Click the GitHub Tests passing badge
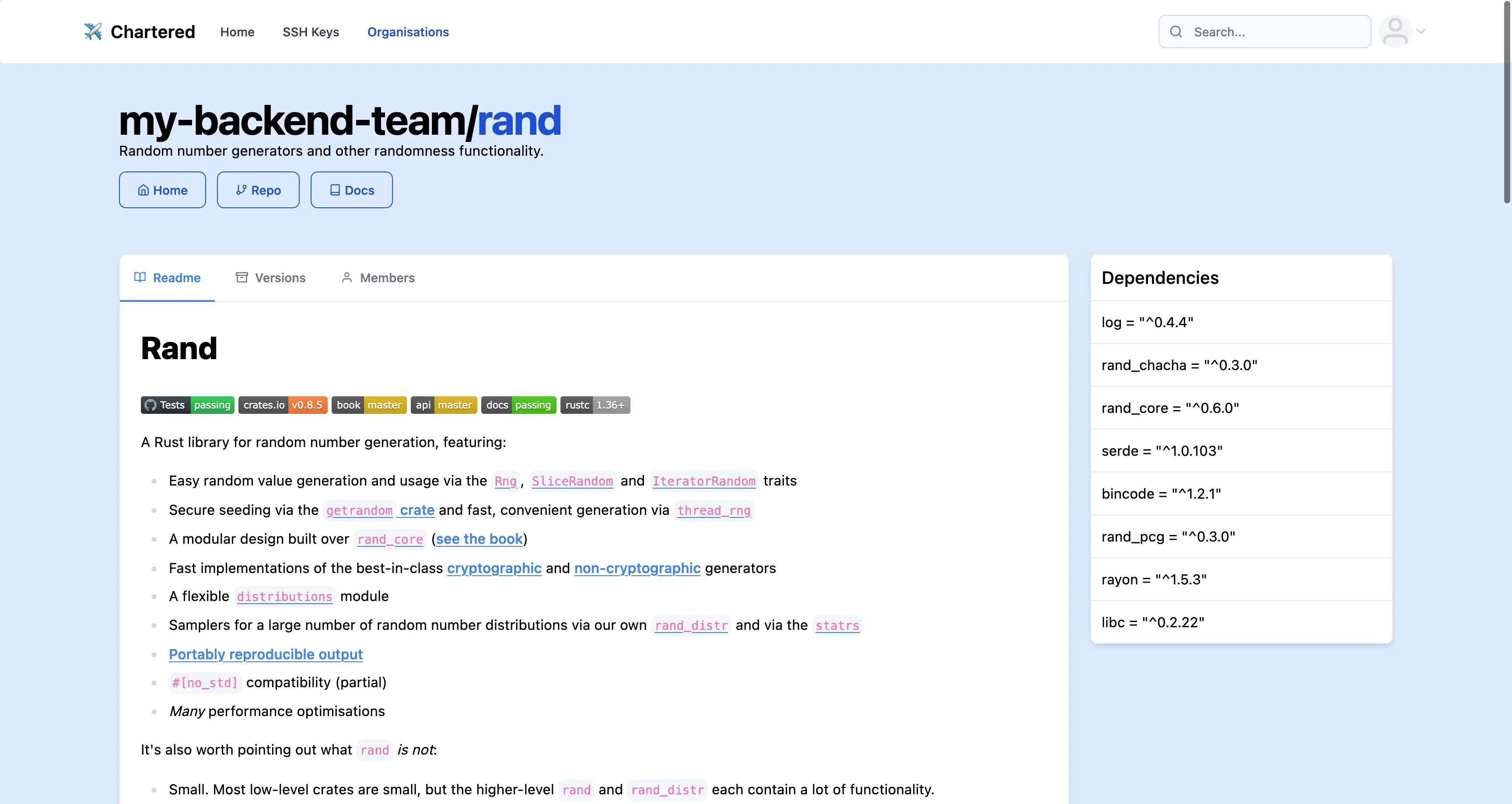The image size is (1512, 804). pos(187,405)
